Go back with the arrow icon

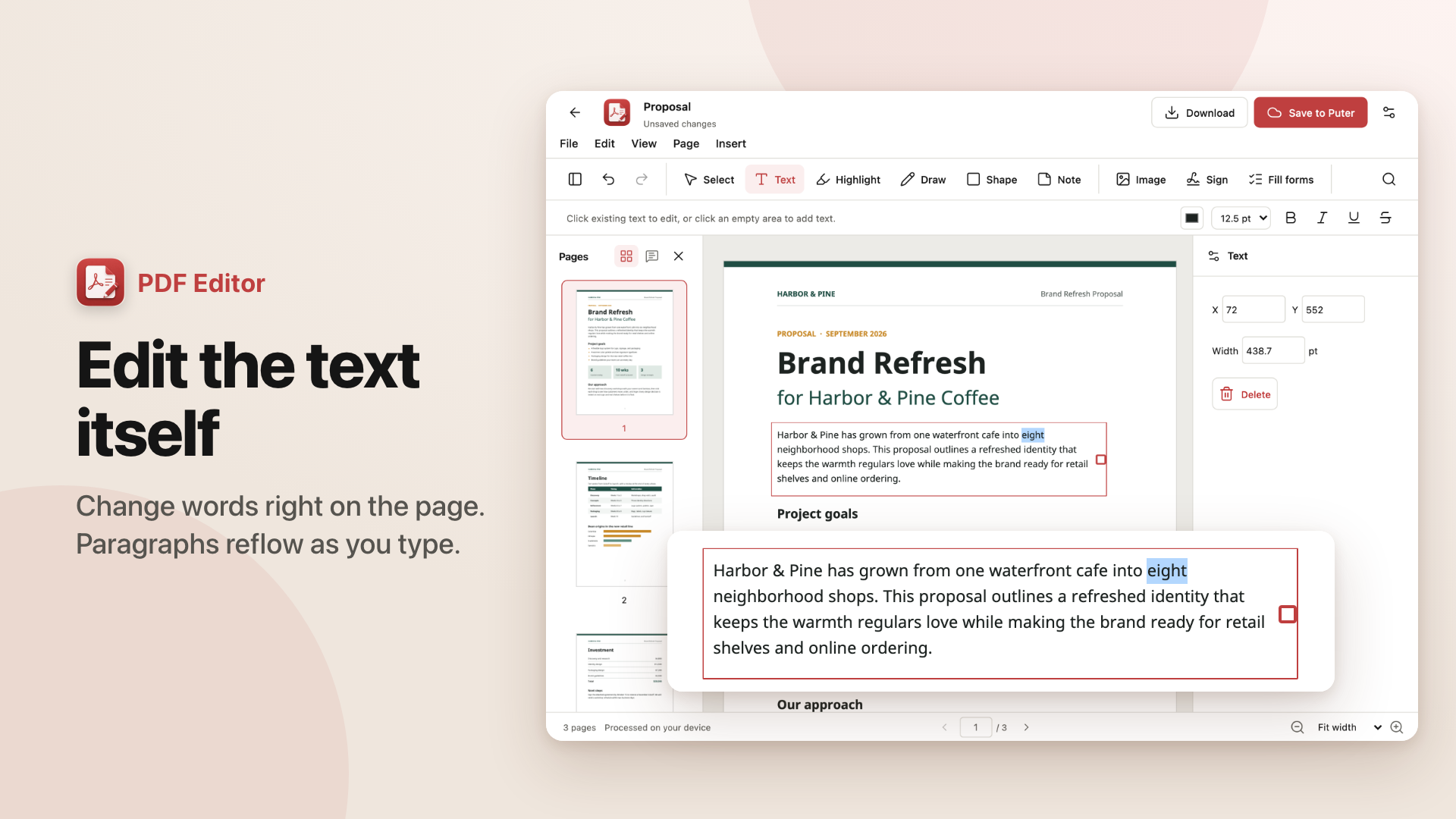click(x=575, y=112)
